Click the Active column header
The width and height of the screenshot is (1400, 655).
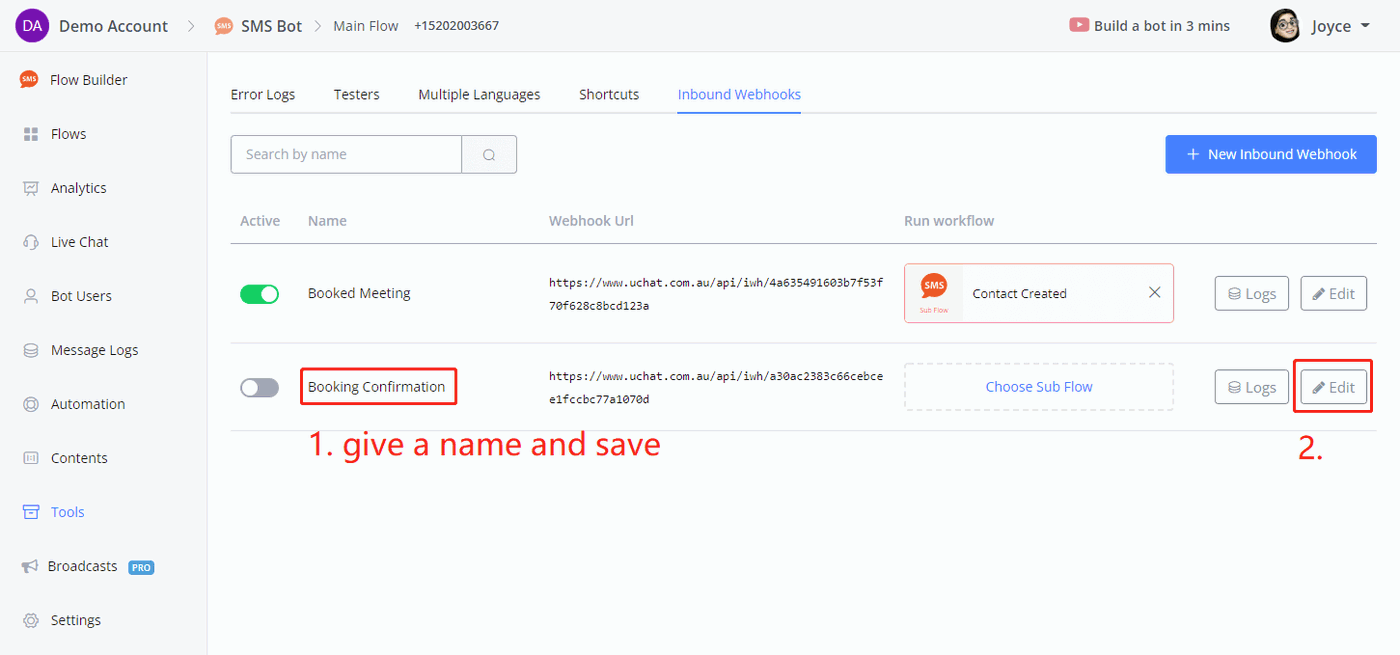(x=260, y=221)
